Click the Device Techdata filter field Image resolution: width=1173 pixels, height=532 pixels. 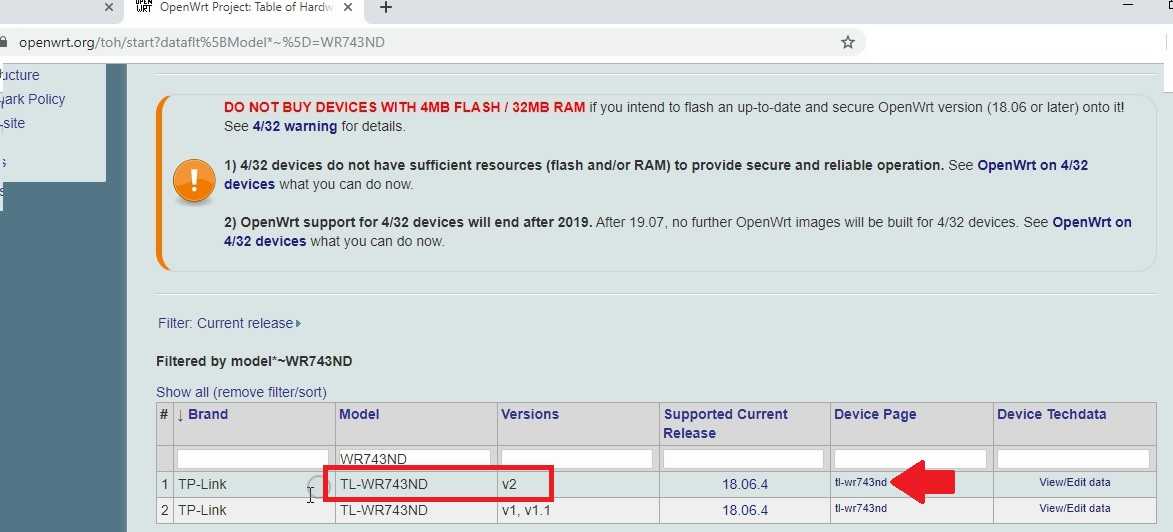pyautogui.click(x=1074, y=459)
